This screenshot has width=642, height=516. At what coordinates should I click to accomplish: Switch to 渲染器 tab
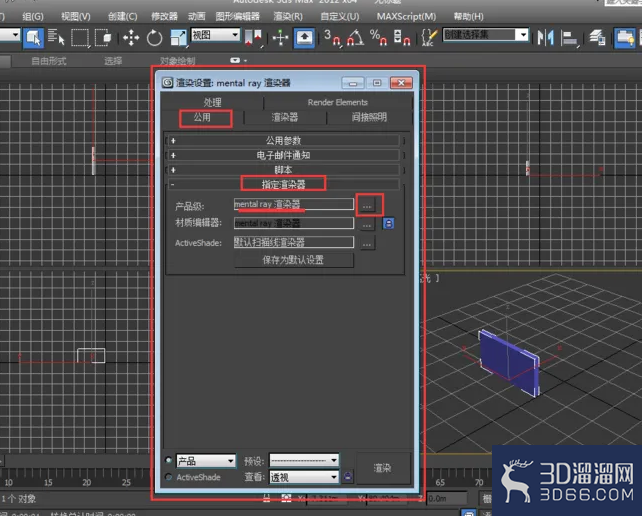[285, 118]
